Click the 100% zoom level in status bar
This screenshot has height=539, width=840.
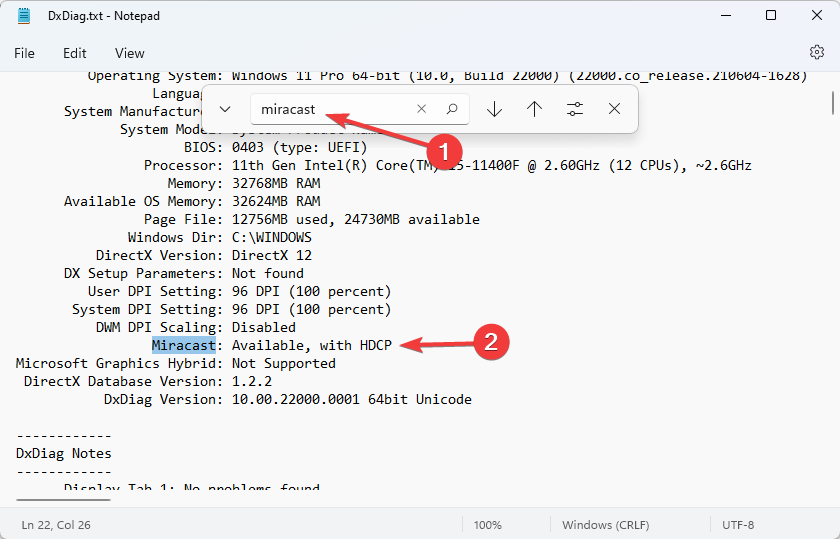pos(487,525)
